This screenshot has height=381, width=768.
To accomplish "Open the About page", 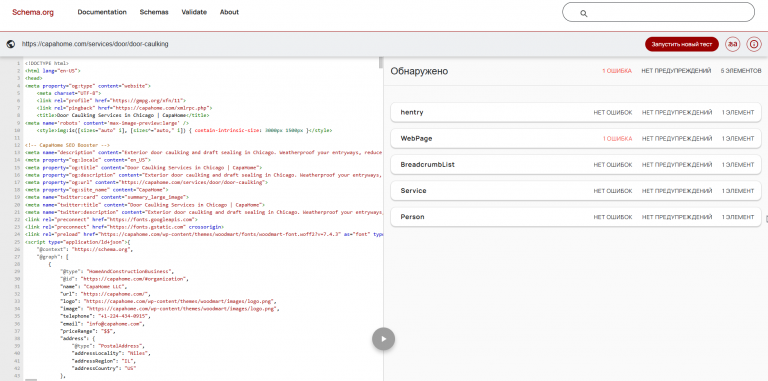I will (229, 12).
